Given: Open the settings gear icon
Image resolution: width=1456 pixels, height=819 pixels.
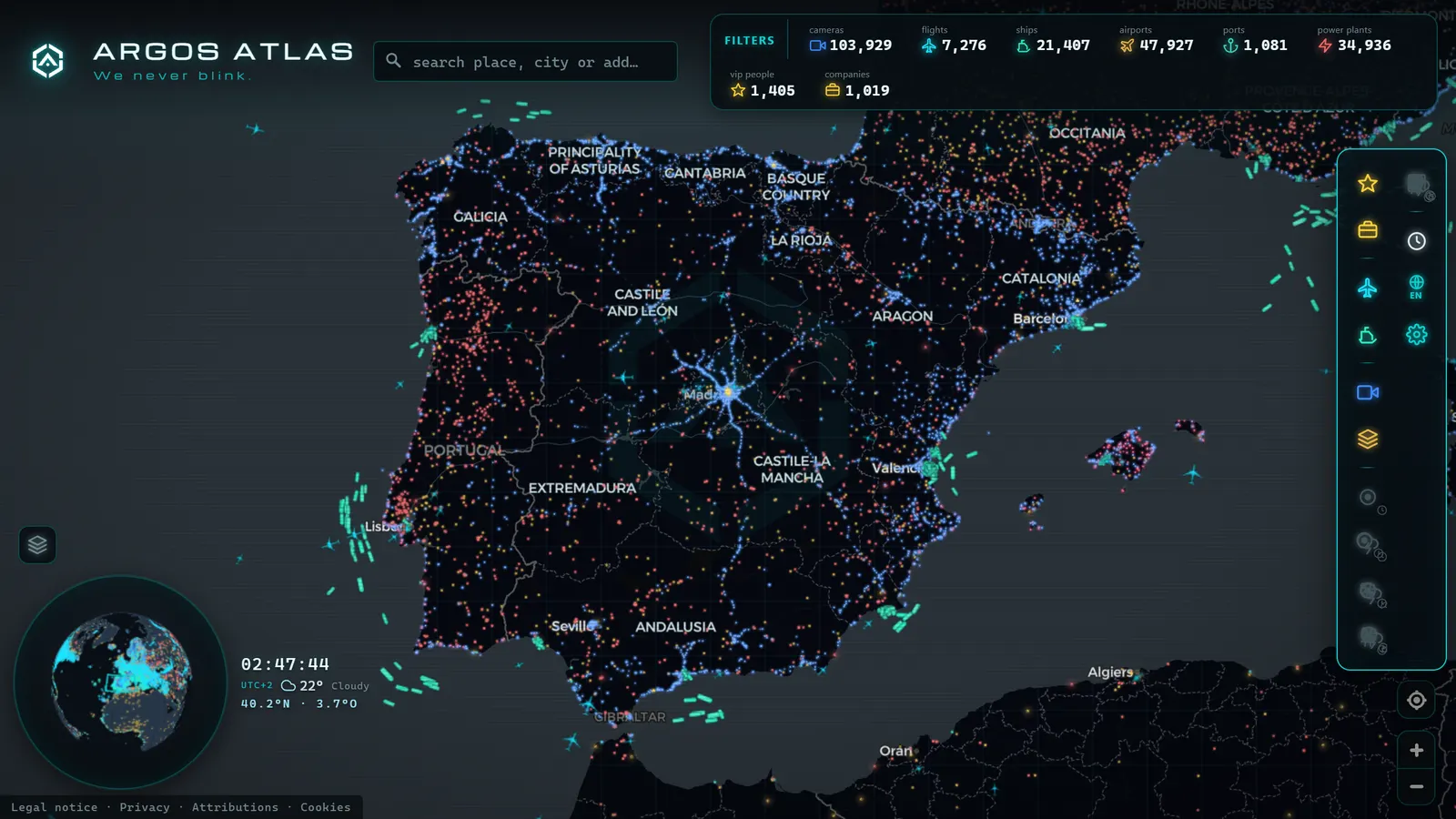Looking at the screenshot, I should [1417, 334].
